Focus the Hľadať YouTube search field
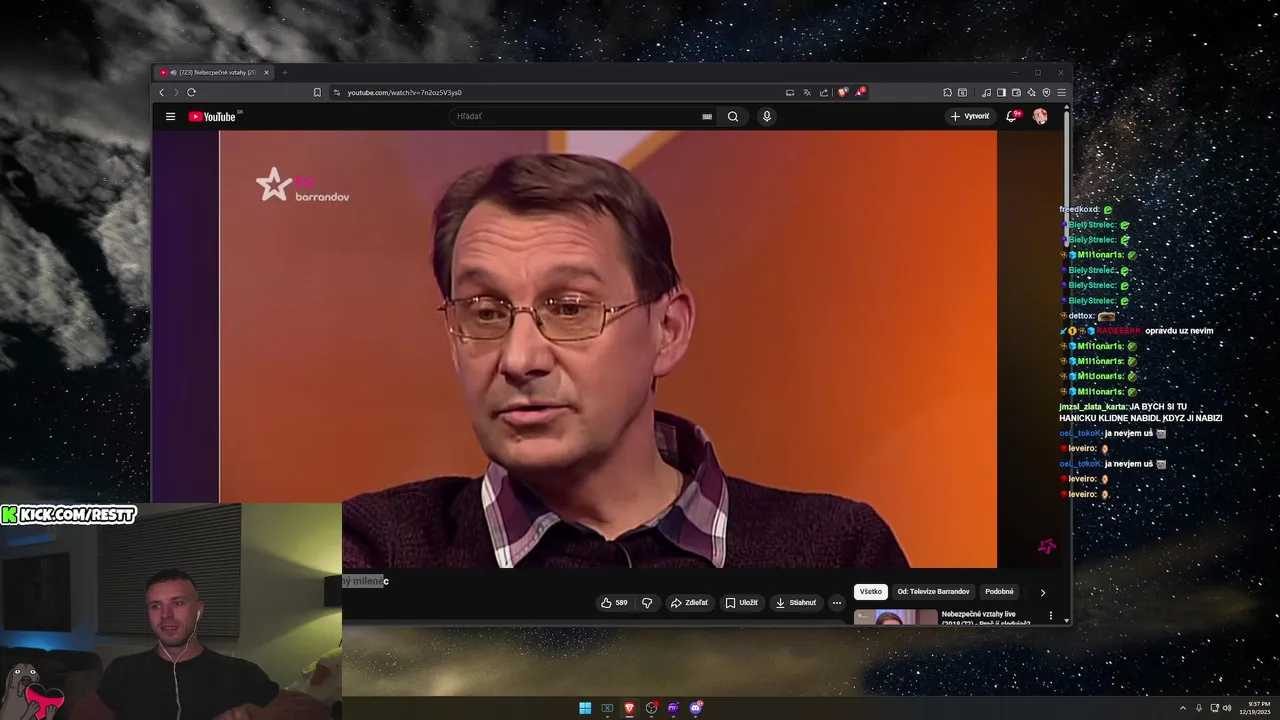This screenshot has width=1280, height=720. (x=575, y=116)
